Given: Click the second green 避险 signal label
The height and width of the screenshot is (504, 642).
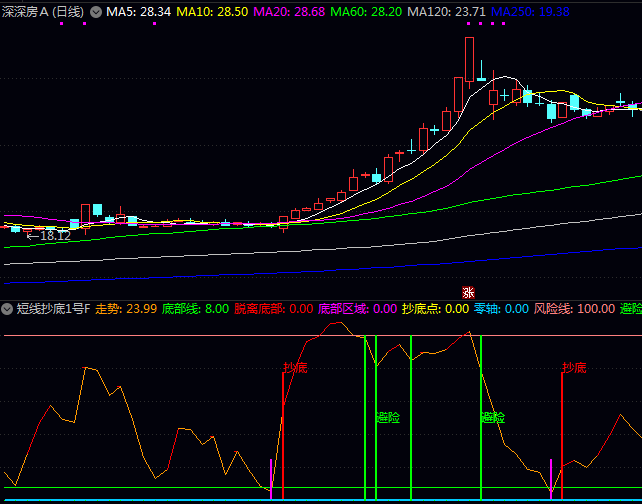Looking at the screenshot, I should tap(492, 417).
